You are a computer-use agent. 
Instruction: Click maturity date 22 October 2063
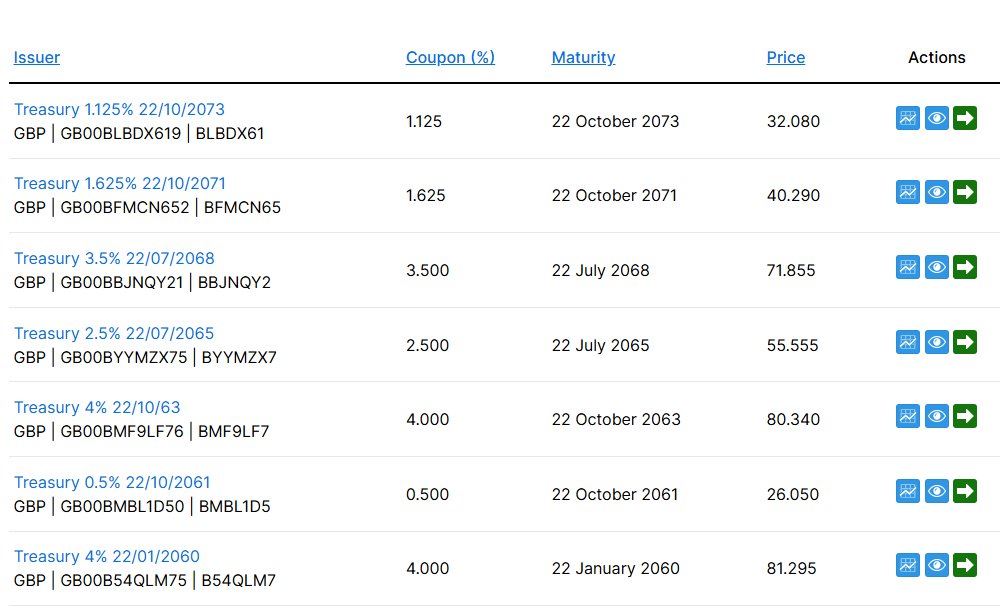(616, 419)
